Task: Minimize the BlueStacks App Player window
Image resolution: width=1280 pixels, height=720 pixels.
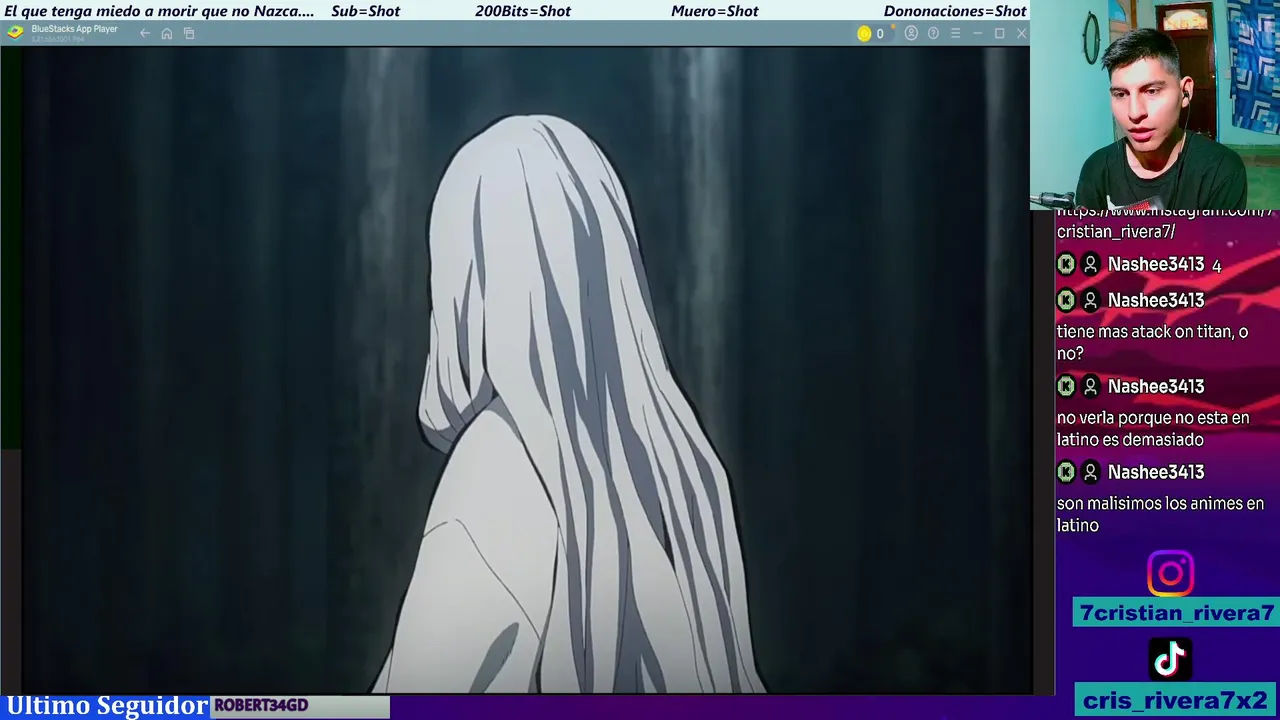Action: coord(977,34)
